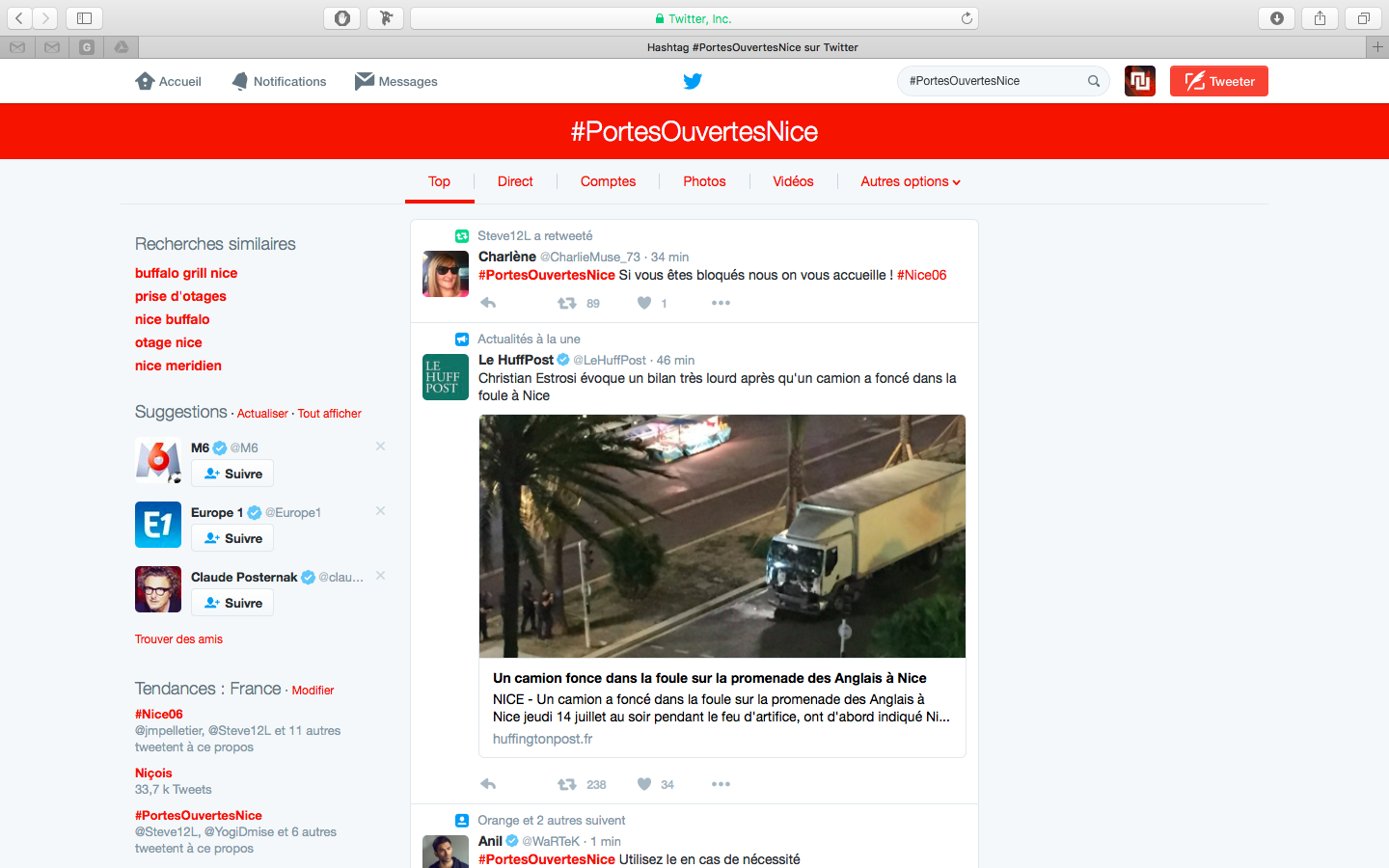Follow M6 with the Suivre button
This screenshot has width=1389, height=868.
pos(232,474)
